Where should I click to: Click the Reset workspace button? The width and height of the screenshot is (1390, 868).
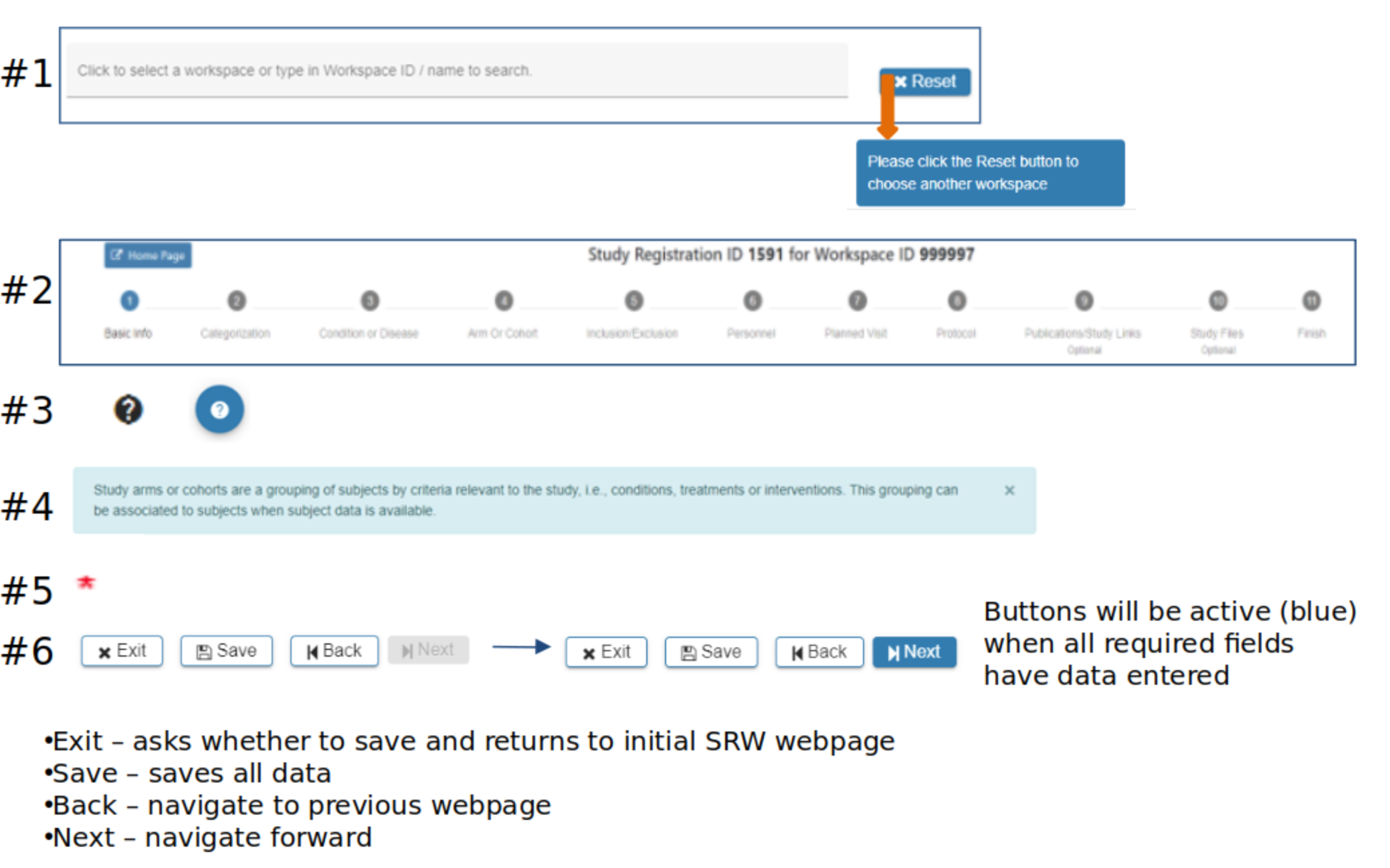click(925, 82)
